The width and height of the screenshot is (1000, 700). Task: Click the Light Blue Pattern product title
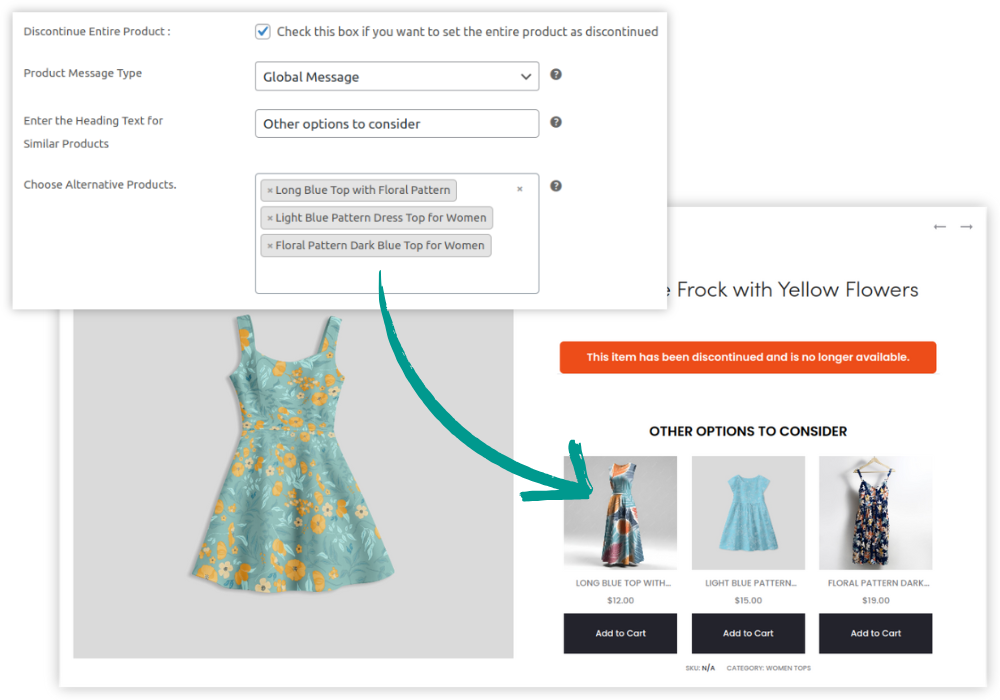pos(750,583)
